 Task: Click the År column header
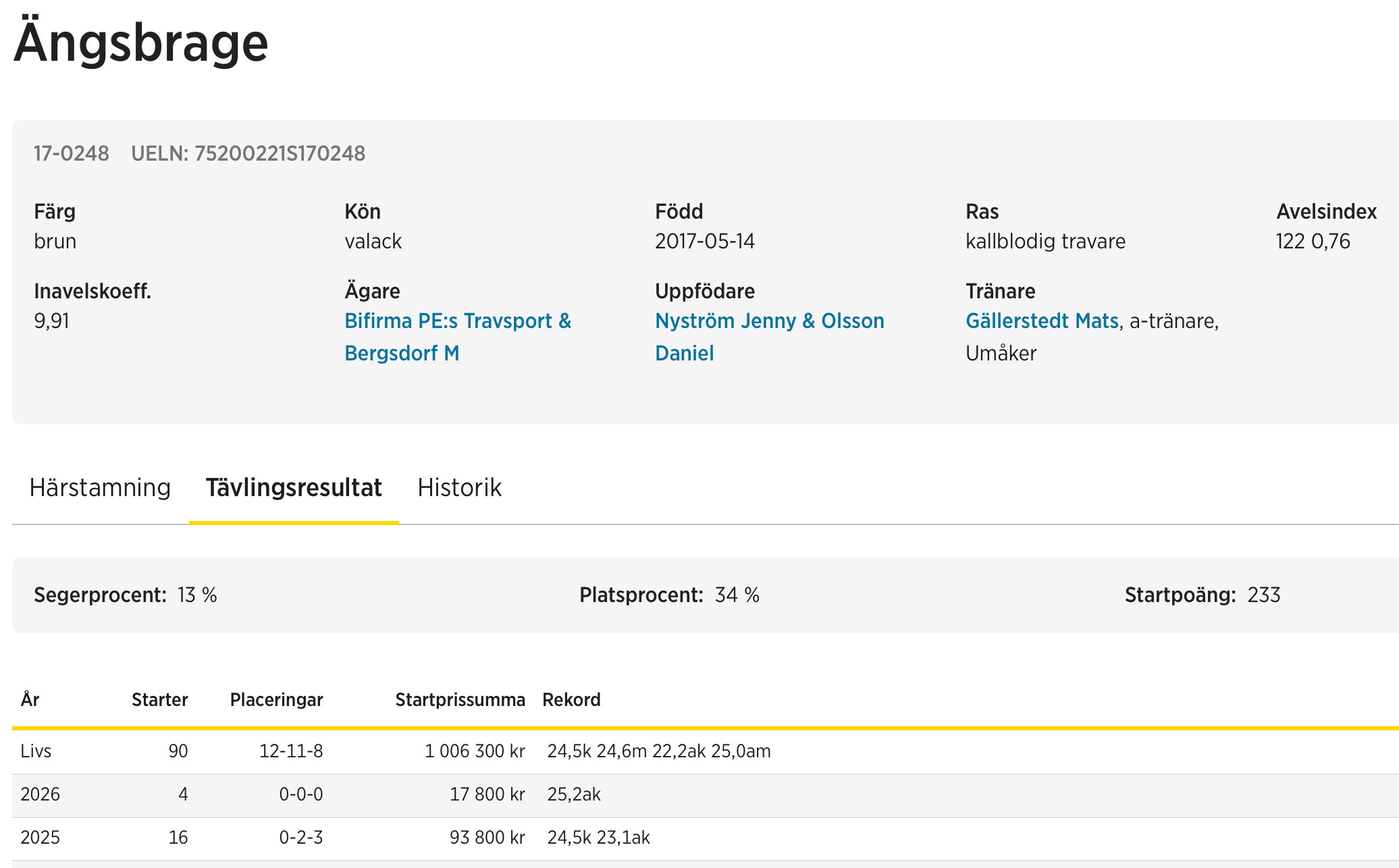pyautogui.click(x=30, y=700)
